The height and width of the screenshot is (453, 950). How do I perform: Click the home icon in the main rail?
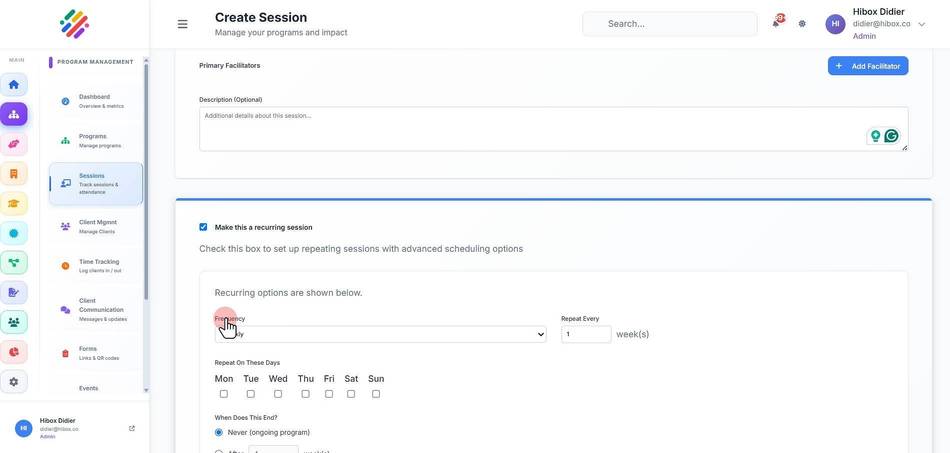click(x=13, y=85)
